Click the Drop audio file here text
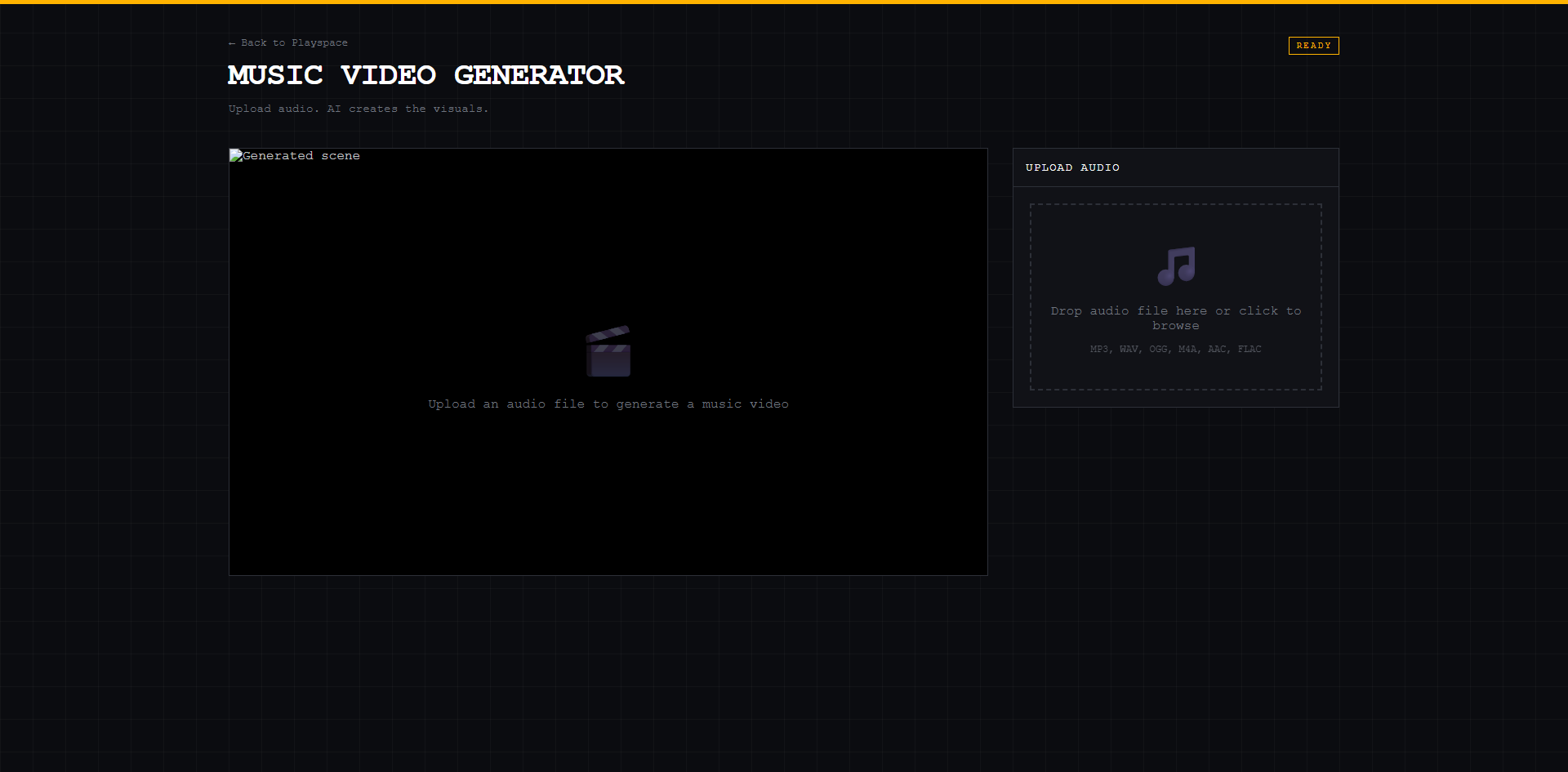 1175,310
